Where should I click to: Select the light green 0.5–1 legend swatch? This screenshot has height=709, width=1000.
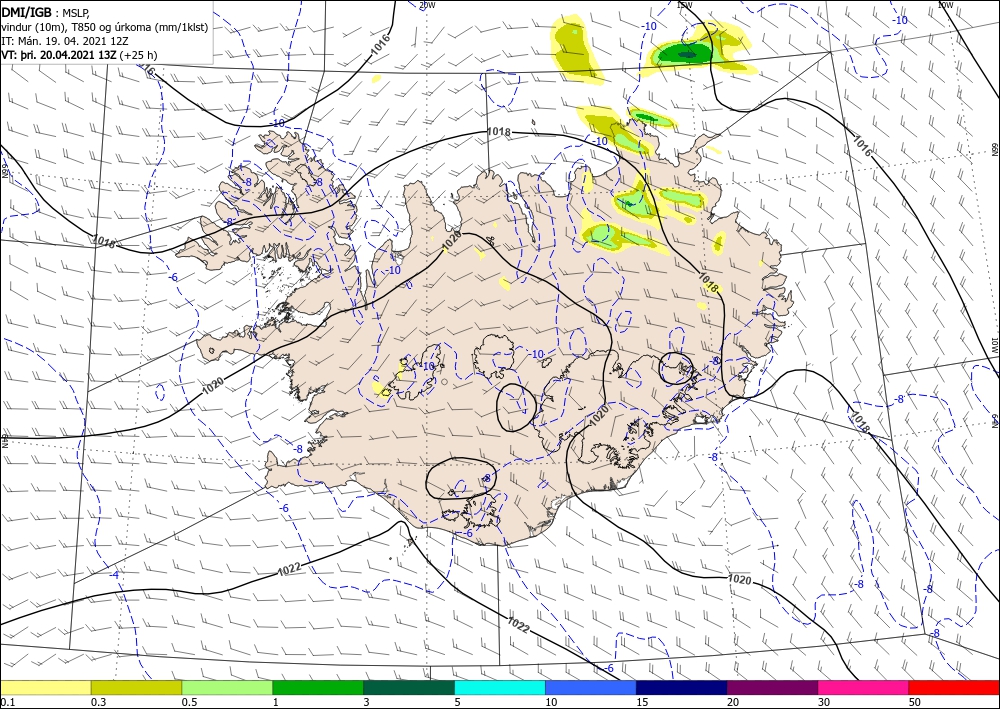[x=227, y=687]
